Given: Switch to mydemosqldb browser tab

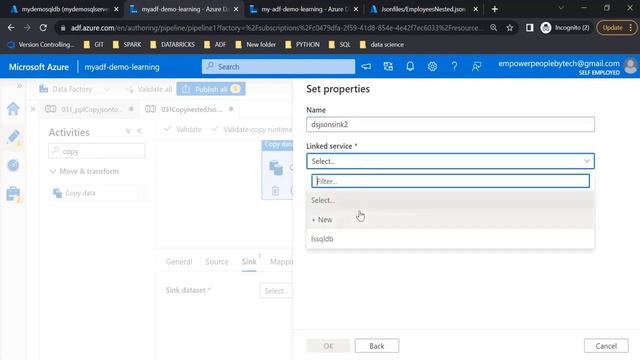Looking at the screenshot, I should (64, 9).
